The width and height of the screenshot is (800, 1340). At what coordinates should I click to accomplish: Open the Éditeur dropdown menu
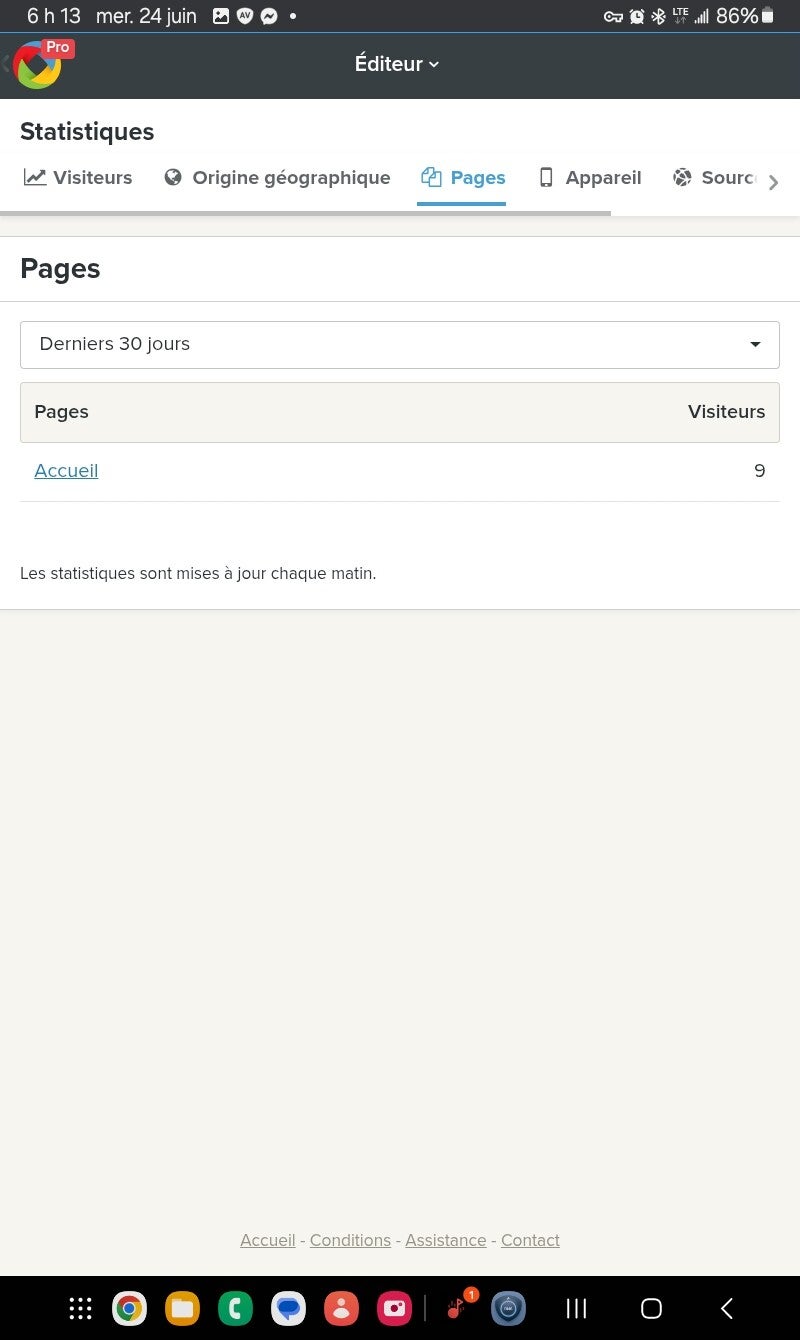point(397,64)
